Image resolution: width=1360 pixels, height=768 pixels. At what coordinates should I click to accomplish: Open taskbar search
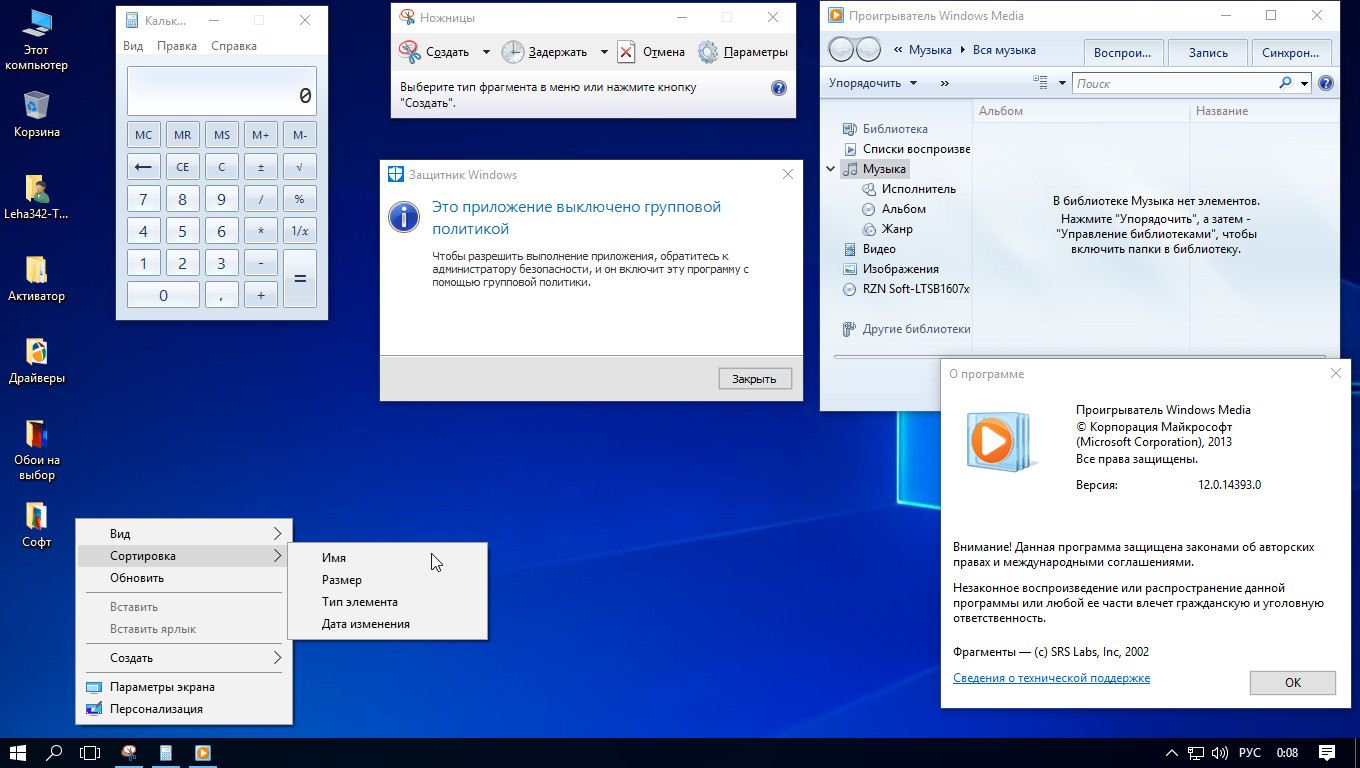click(x=54, y=753)
